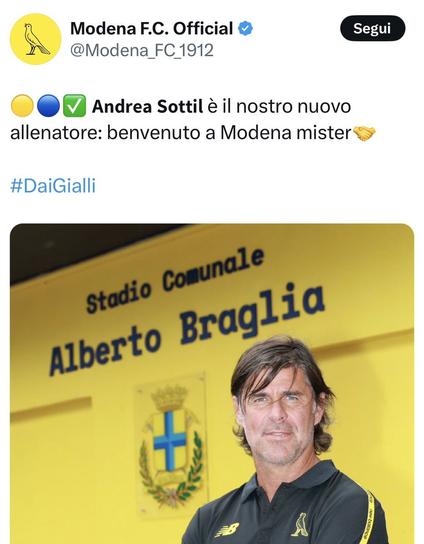Open Modena F.C. Official display name
Screen dimensions: 424x544
pos(152,28)
